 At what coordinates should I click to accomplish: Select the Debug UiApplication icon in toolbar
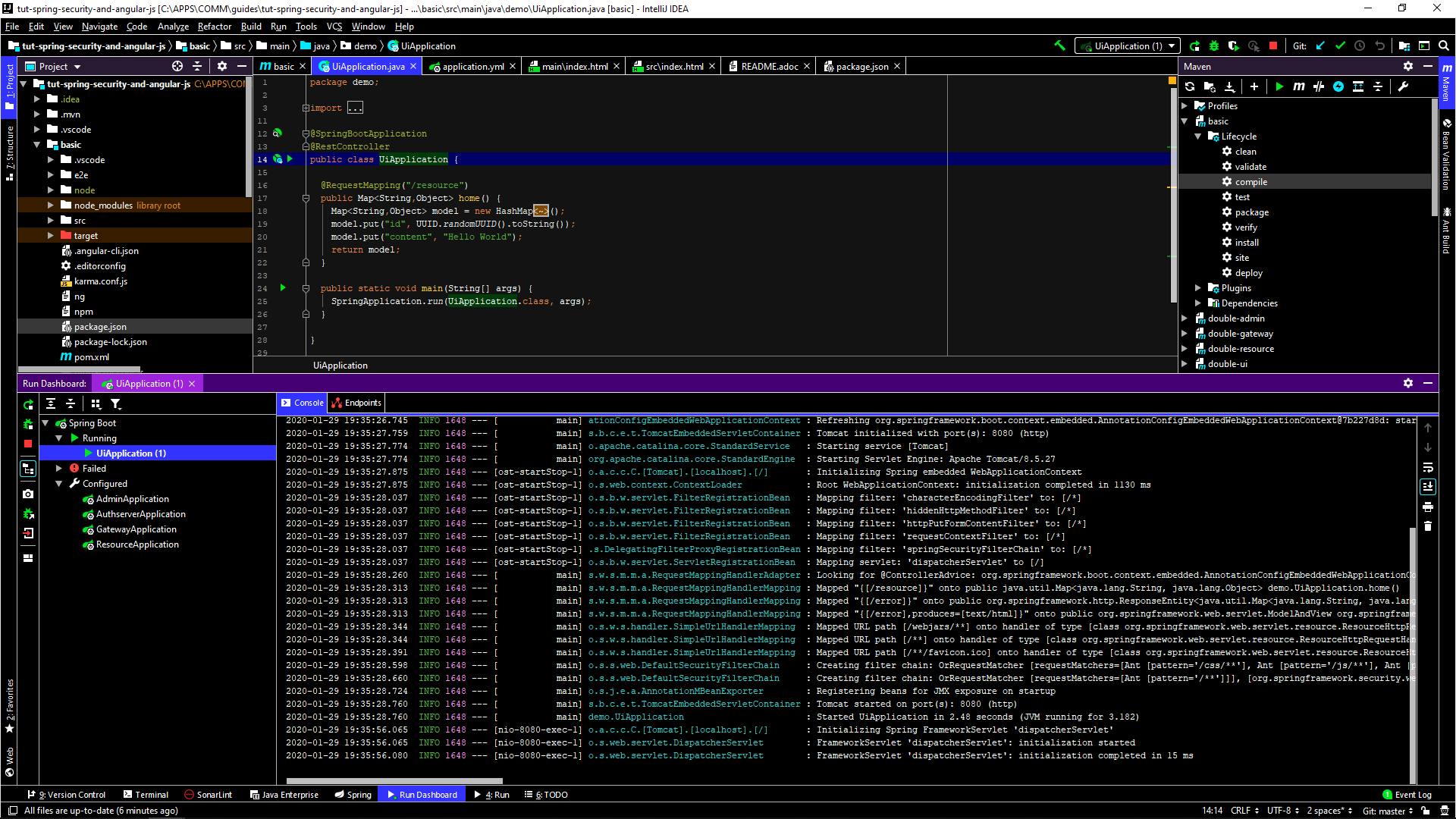1214,46
